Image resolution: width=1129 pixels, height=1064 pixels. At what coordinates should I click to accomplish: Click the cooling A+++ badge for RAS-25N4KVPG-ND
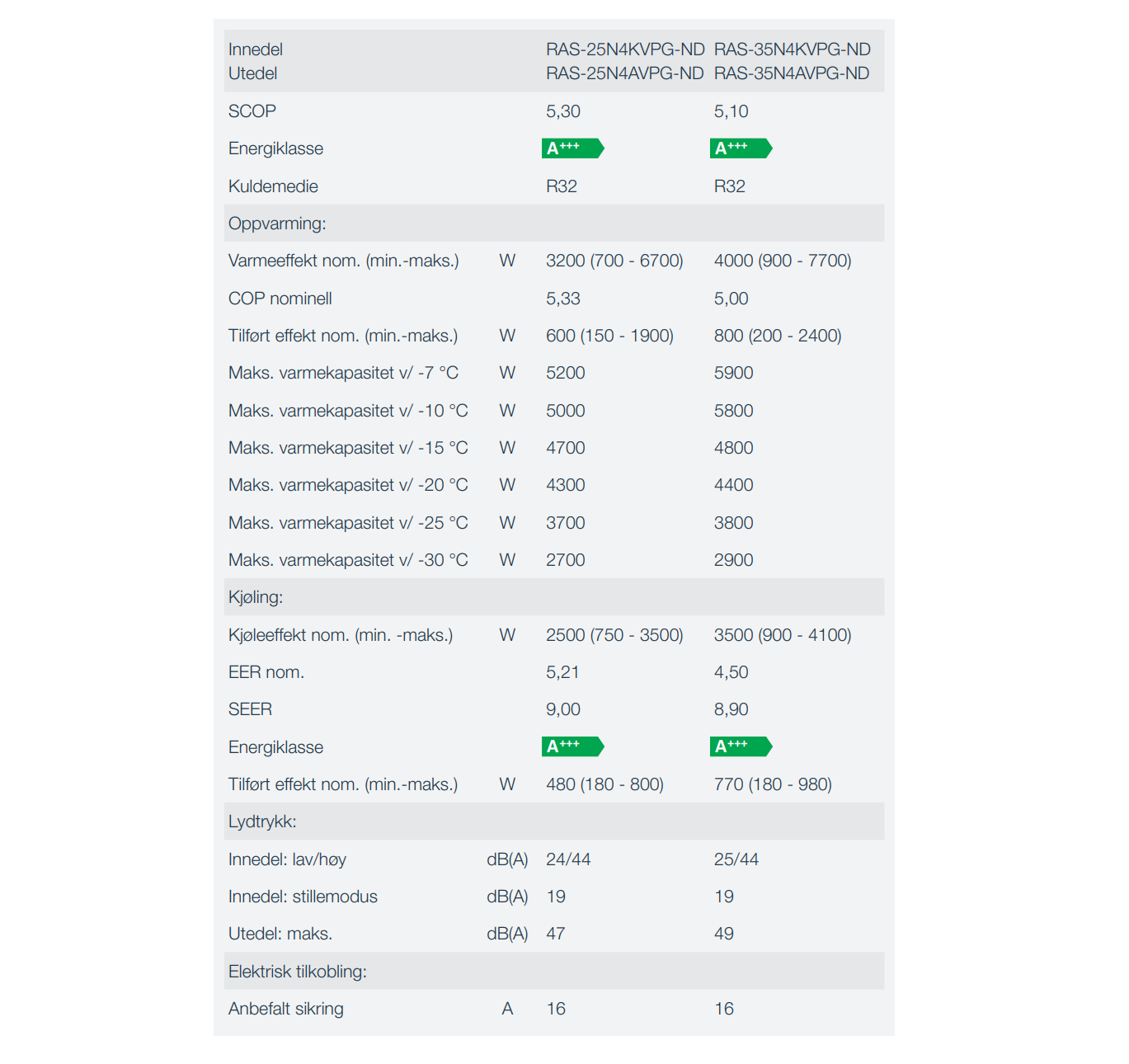(572, 746)
